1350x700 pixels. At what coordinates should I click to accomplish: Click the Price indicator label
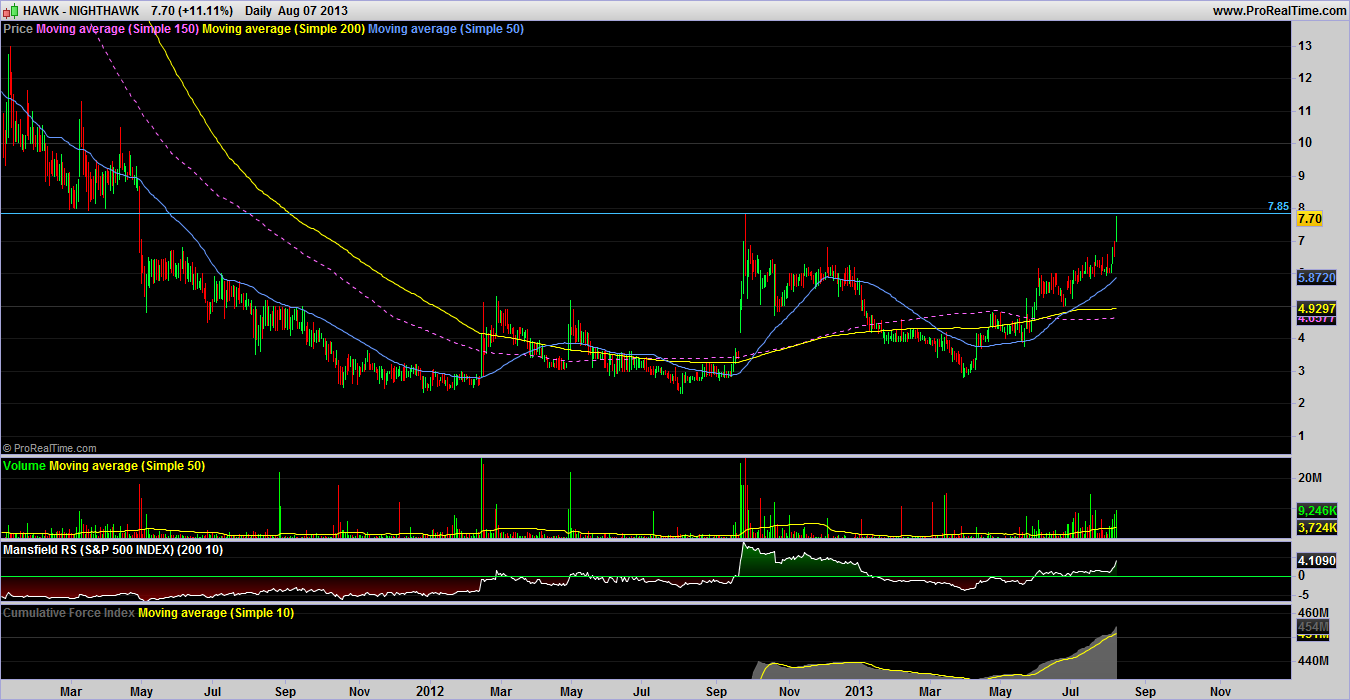(18, 29)
